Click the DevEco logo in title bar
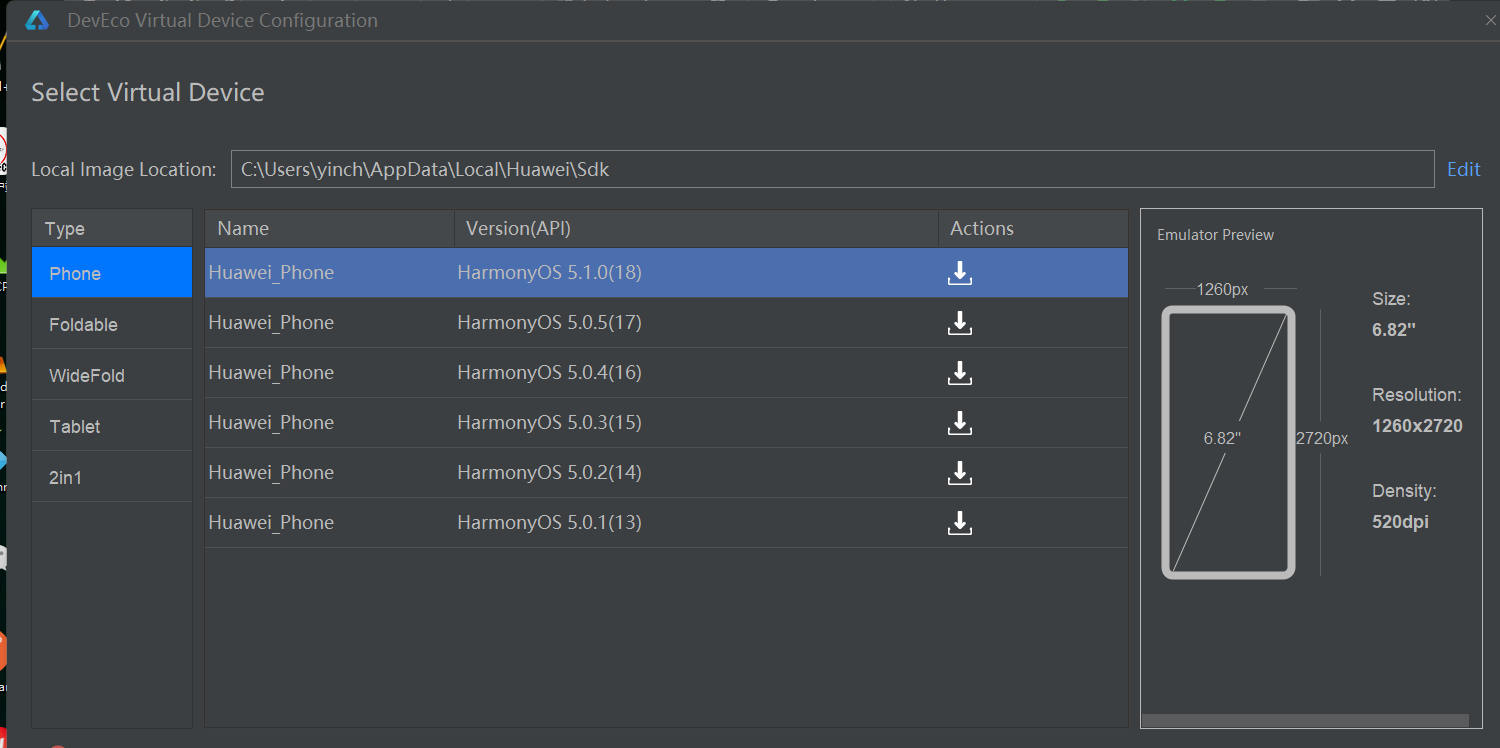Screen dimensions: 1500x748 pos(37,21)
